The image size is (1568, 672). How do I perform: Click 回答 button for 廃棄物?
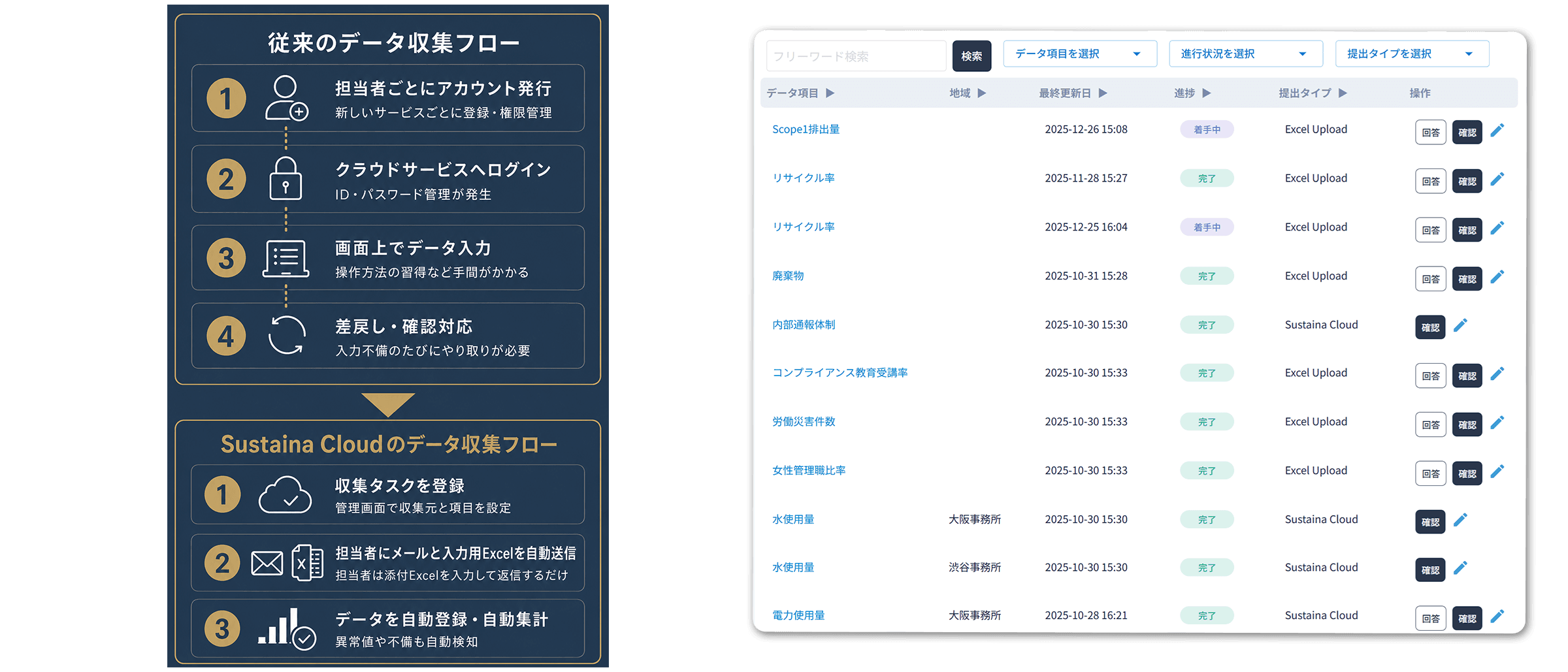tap(1431, 279)
